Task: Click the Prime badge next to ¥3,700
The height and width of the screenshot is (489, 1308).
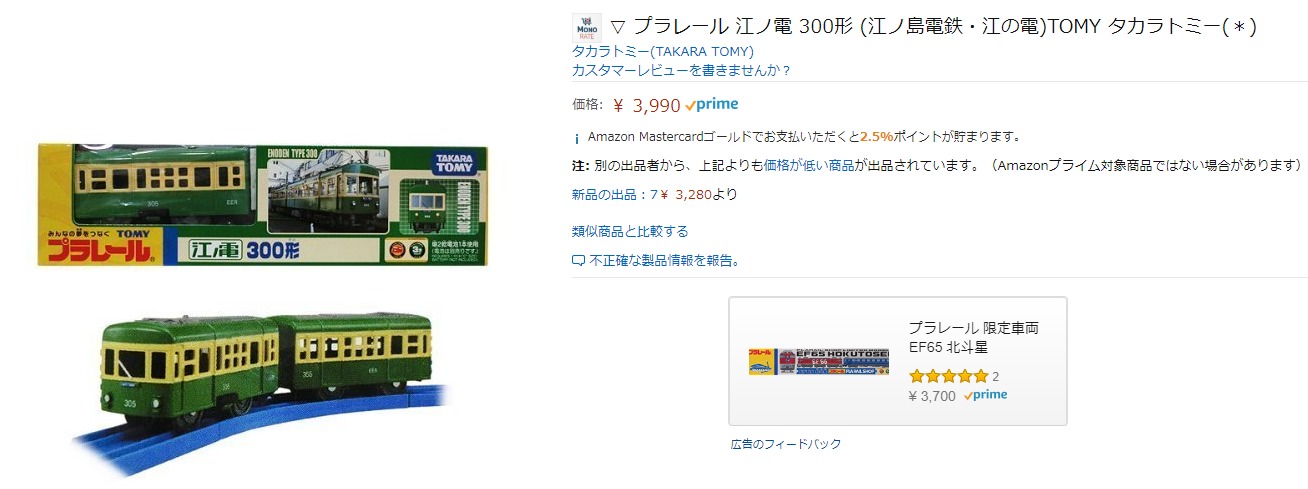Action: [x=986, y=395]
